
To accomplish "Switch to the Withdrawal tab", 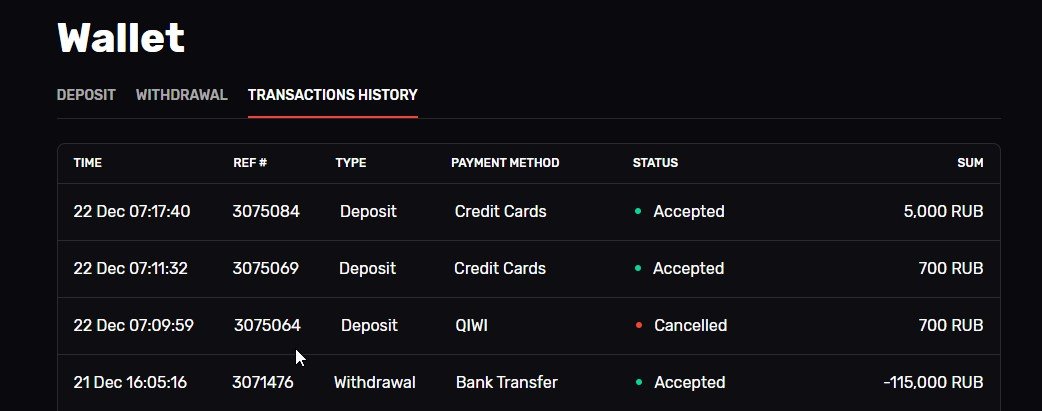I will coord(182,95).
